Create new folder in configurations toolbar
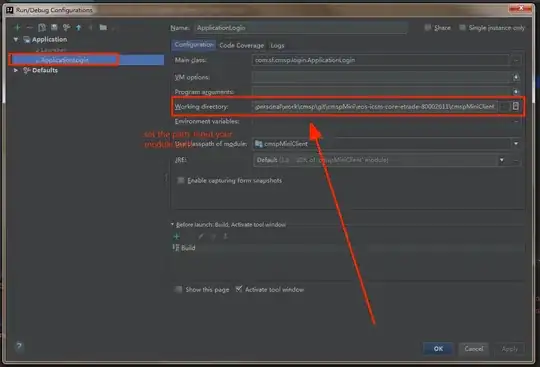This screenshot has width=540, height=367. coord(103,28)
